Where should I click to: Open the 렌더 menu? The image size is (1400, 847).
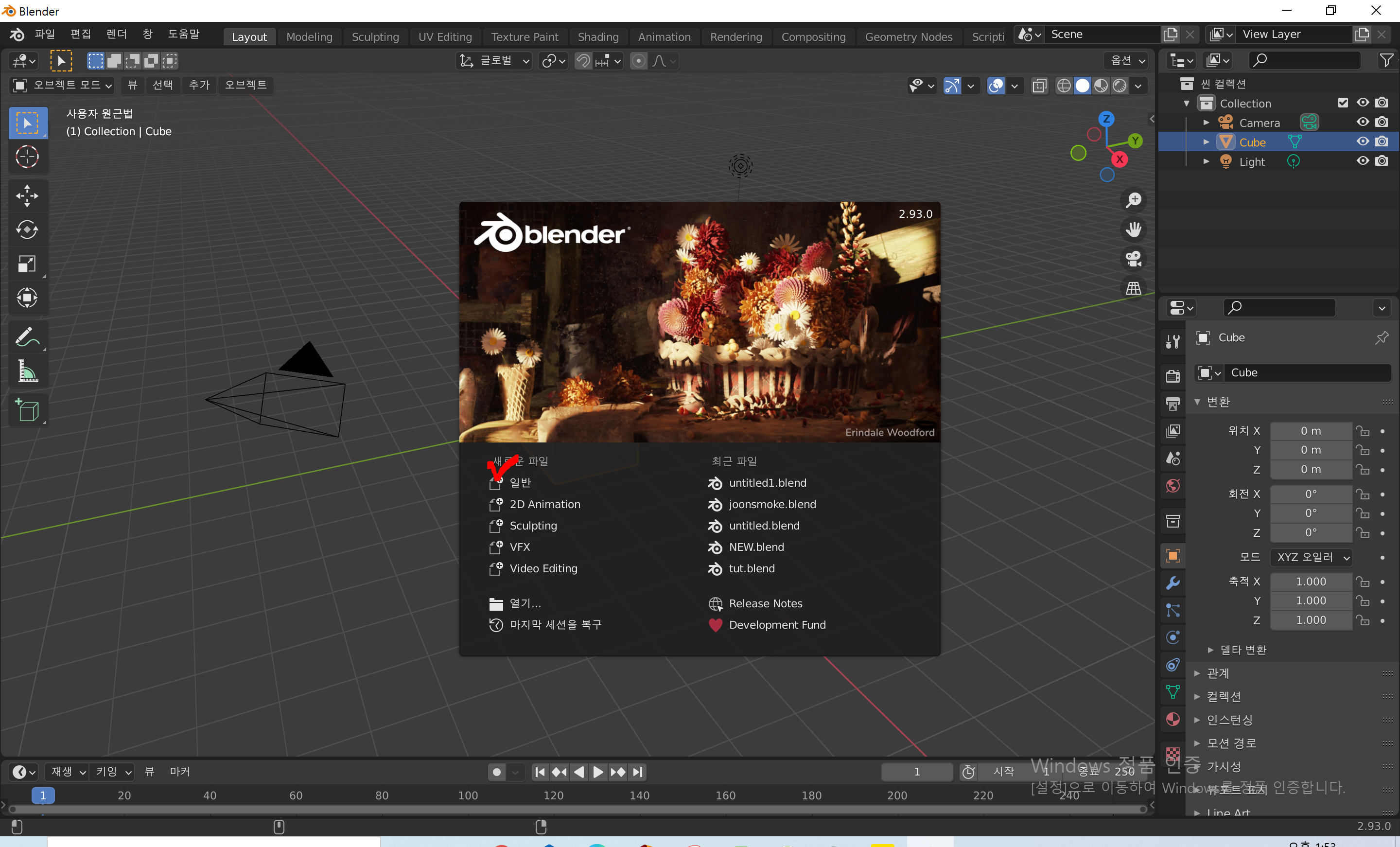[x=116, y=34]
